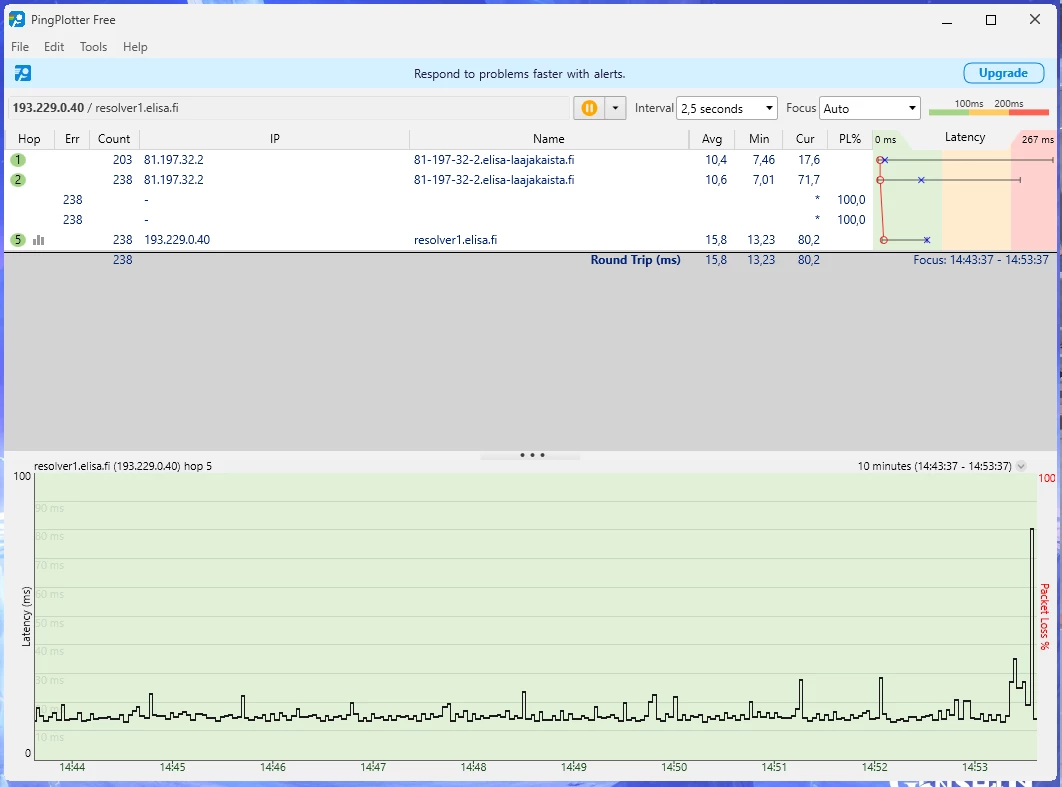This screenshot has height=787, width=1062.
Task: Open the Interval dropdown showing 2,5 seconds
Action: click(727, 108)
